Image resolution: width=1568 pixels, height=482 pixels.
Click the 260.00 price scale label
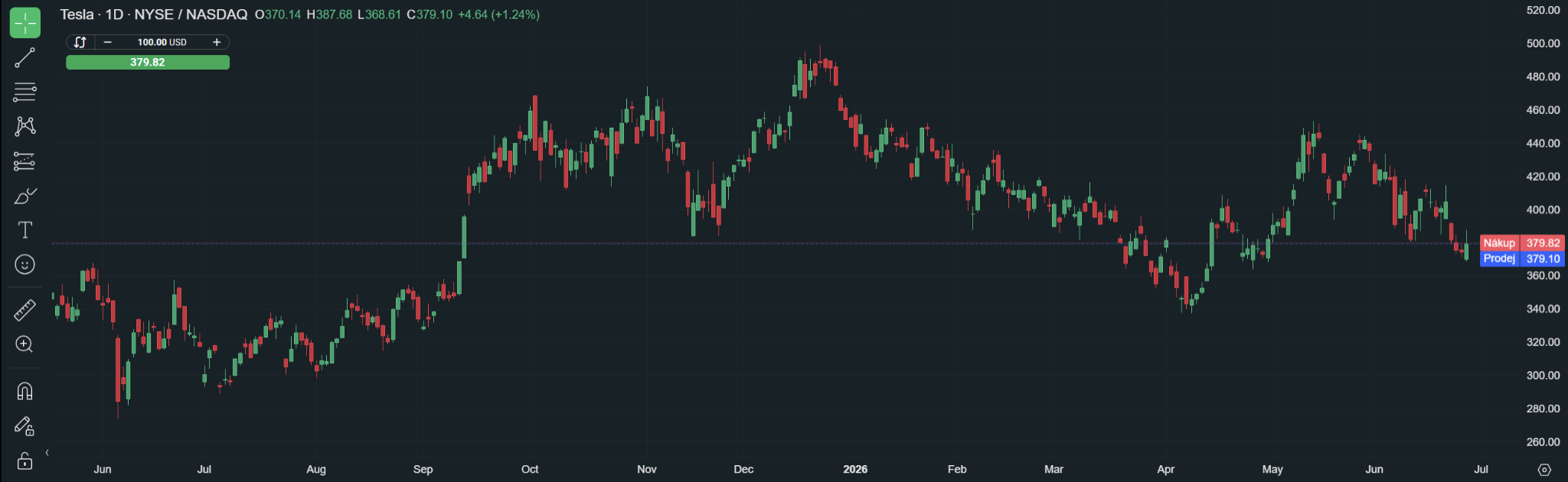coord(1543,442)
